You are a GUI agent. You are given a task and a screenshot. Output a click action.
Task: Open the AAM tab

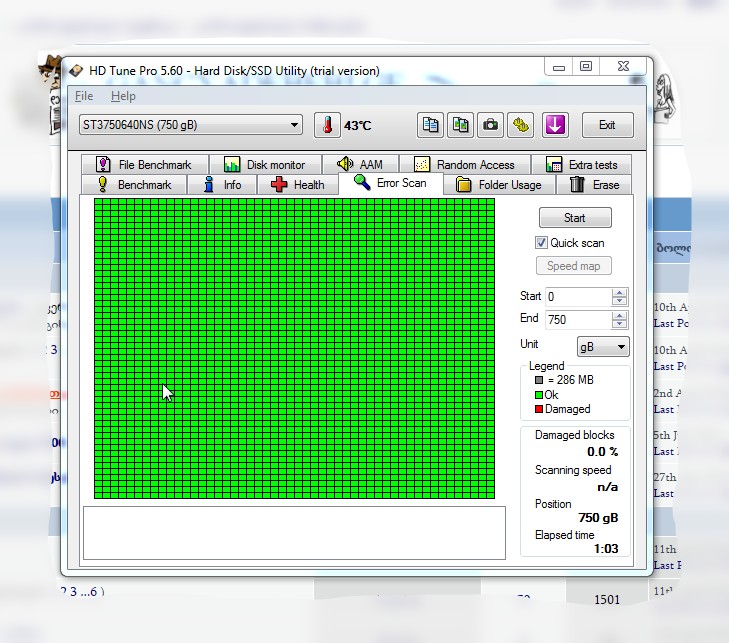(x=360, y=165)
